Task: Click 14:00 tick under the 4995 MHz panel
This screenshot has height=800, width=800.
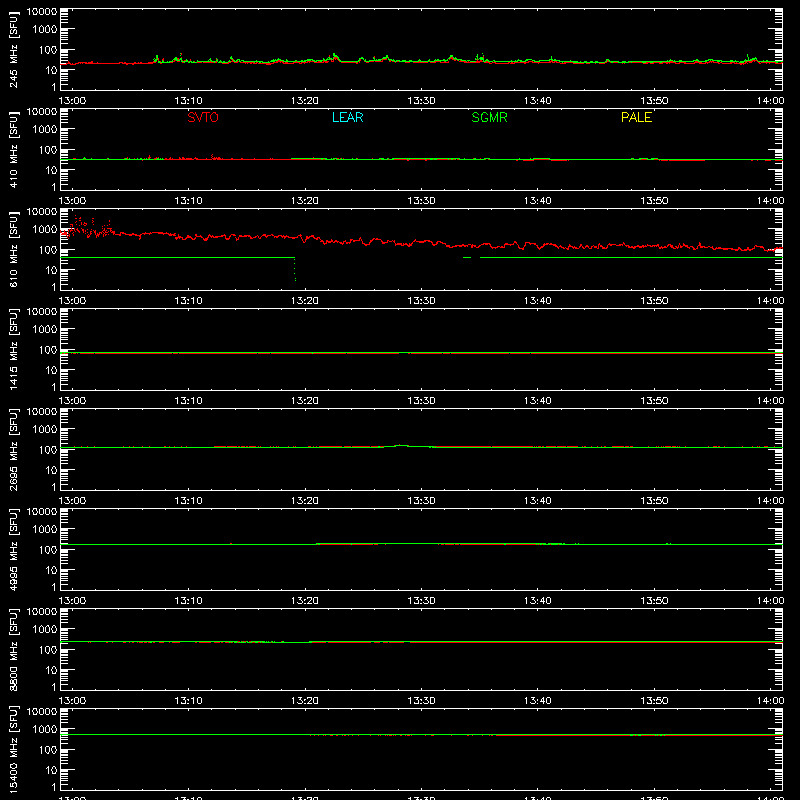Action: (770, 601)
